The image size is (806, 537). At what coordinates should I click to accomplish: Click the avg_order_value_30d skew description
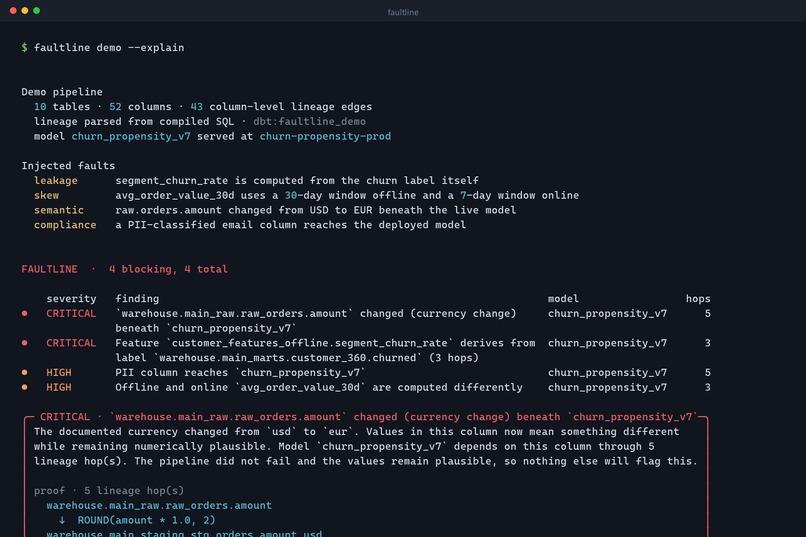347,195
